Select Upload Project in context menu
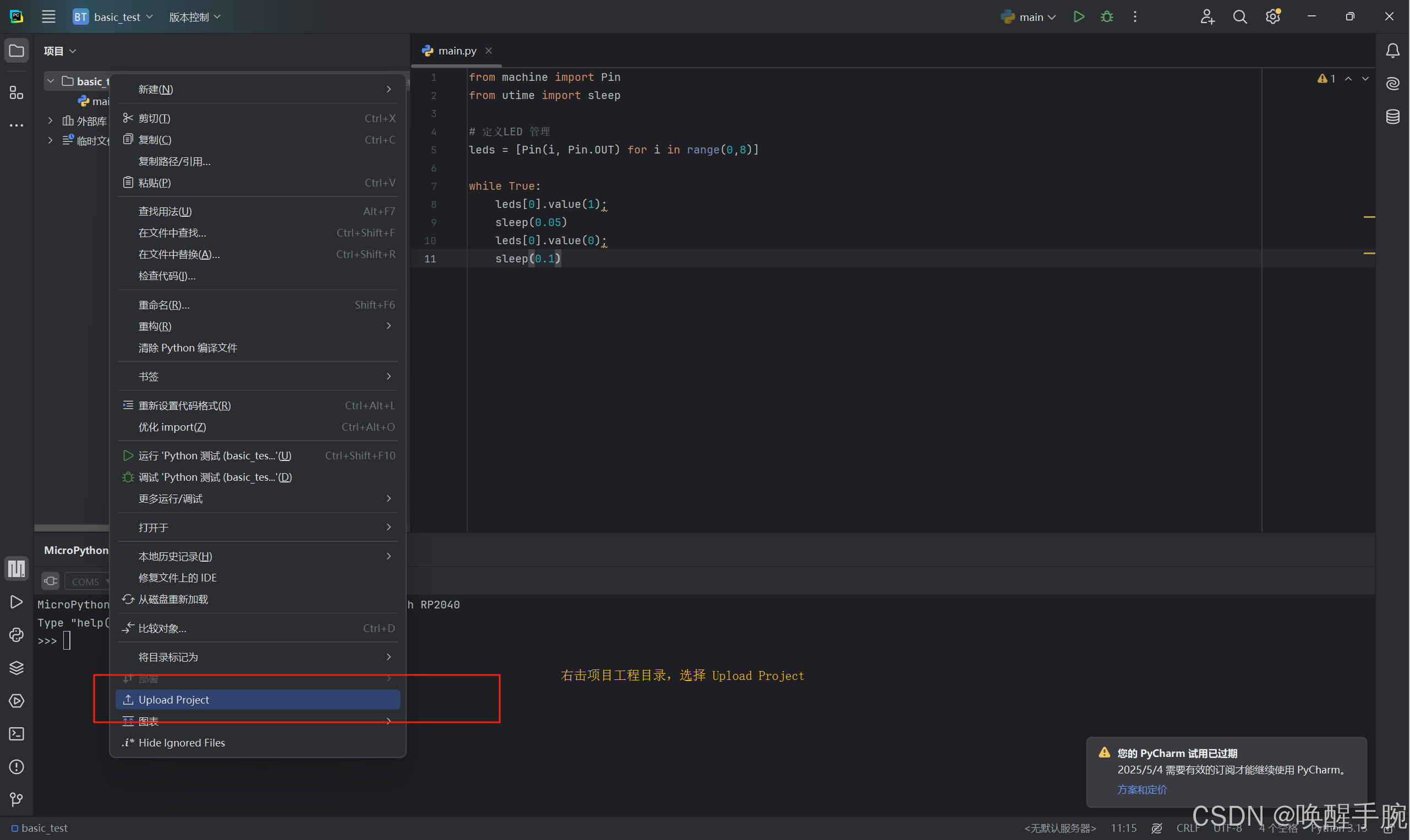This screenshot has height=840, width=1410. [x=258, y=700]
